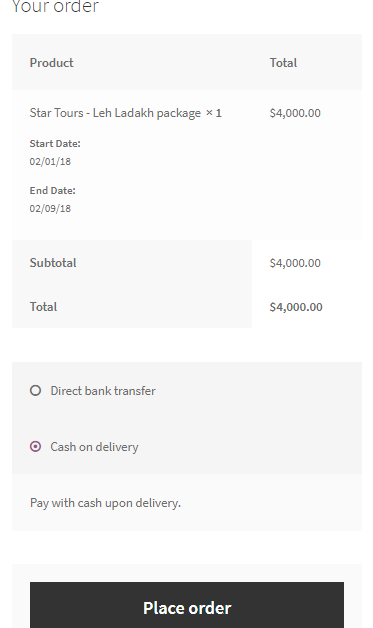This screenshot has width=373, height=628.
Task: Click the Product column header
Action: (x=52, y=62)
